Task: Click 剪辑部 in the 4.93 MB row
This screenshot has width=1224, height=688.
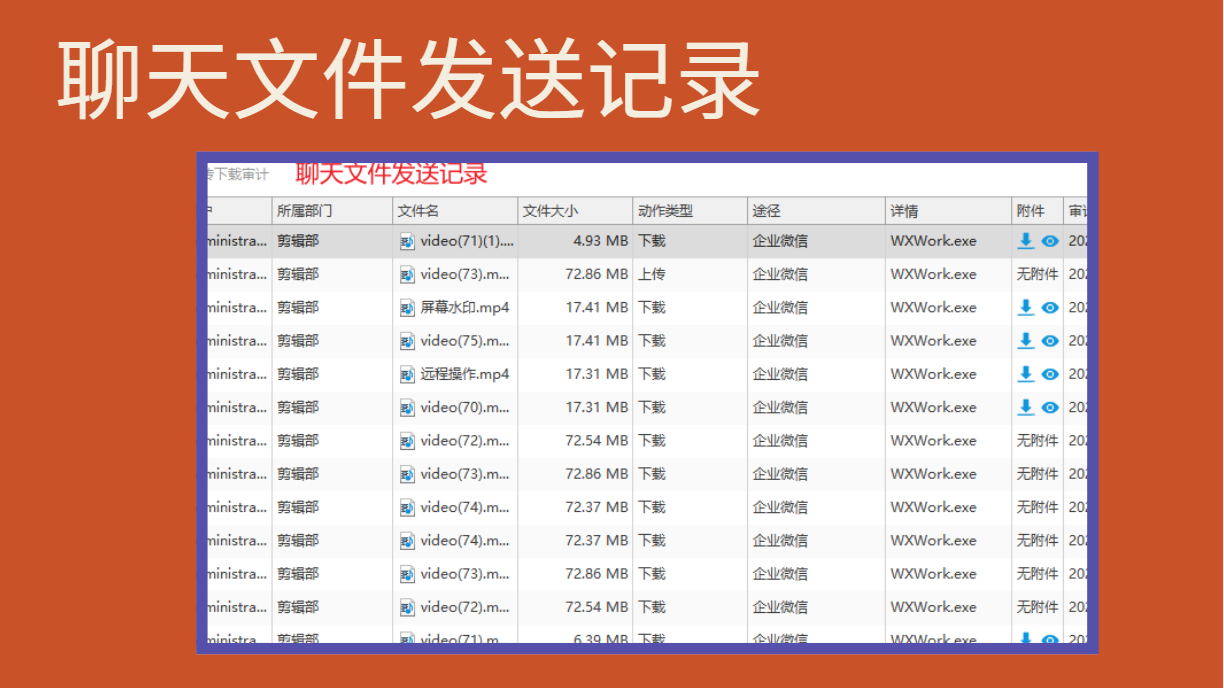Action: click(298, 241)
